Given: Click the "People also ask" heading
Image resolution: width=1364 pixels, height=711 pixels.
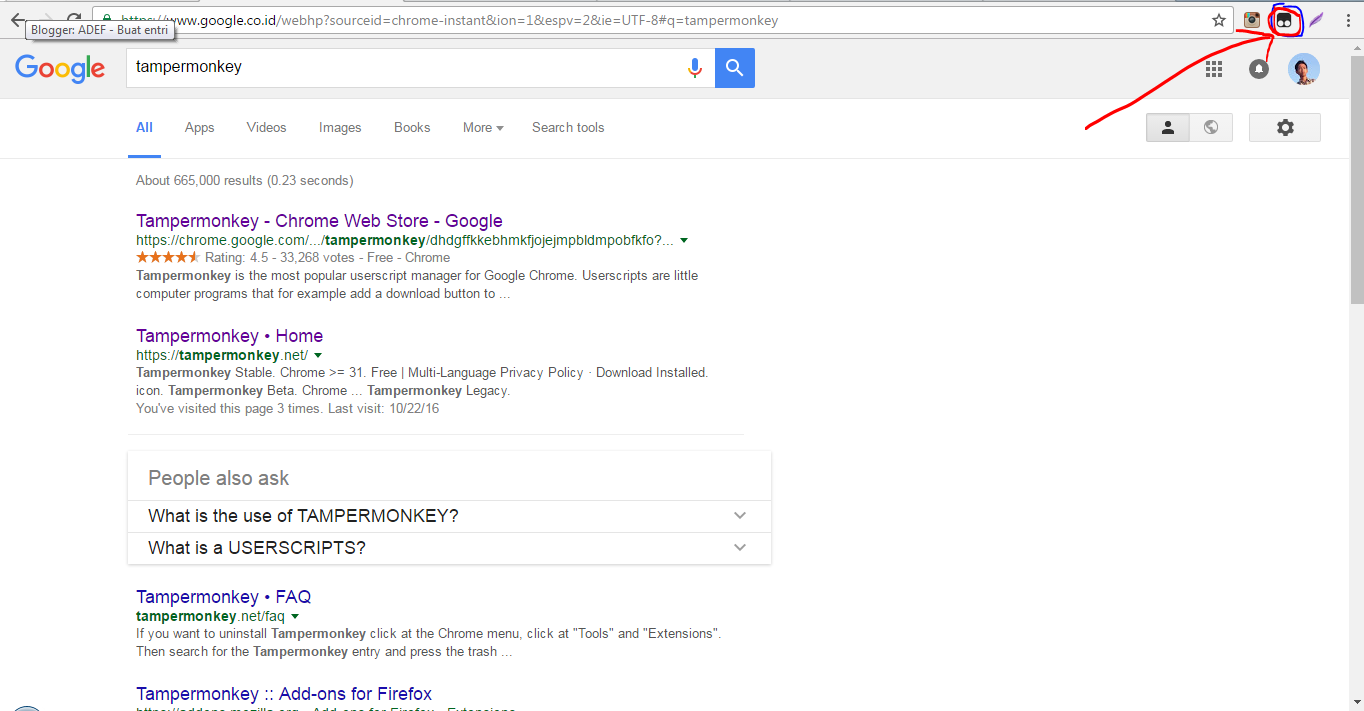Looking at the screenshot, I should [x=218, y=478].
